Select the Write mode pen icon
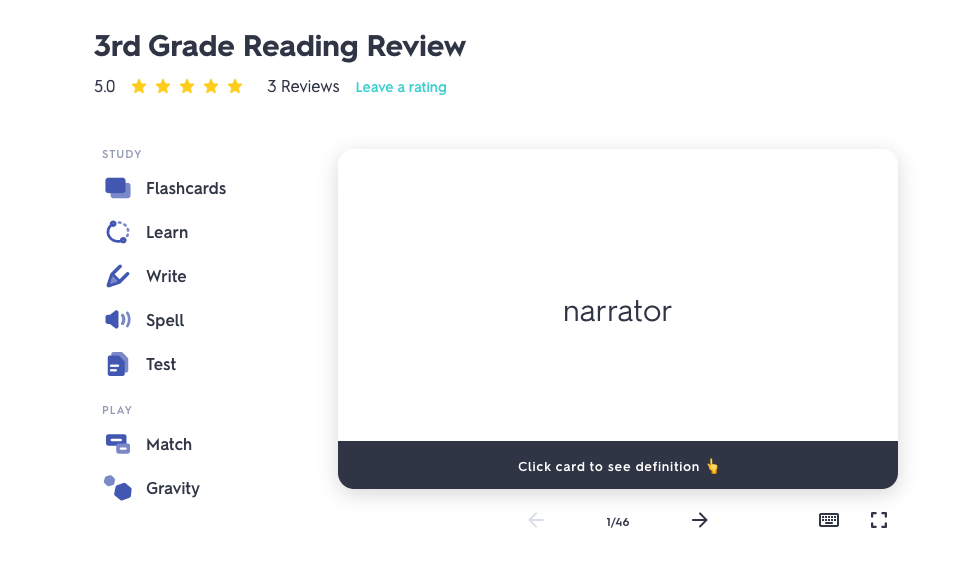 (x=118, y=276)
